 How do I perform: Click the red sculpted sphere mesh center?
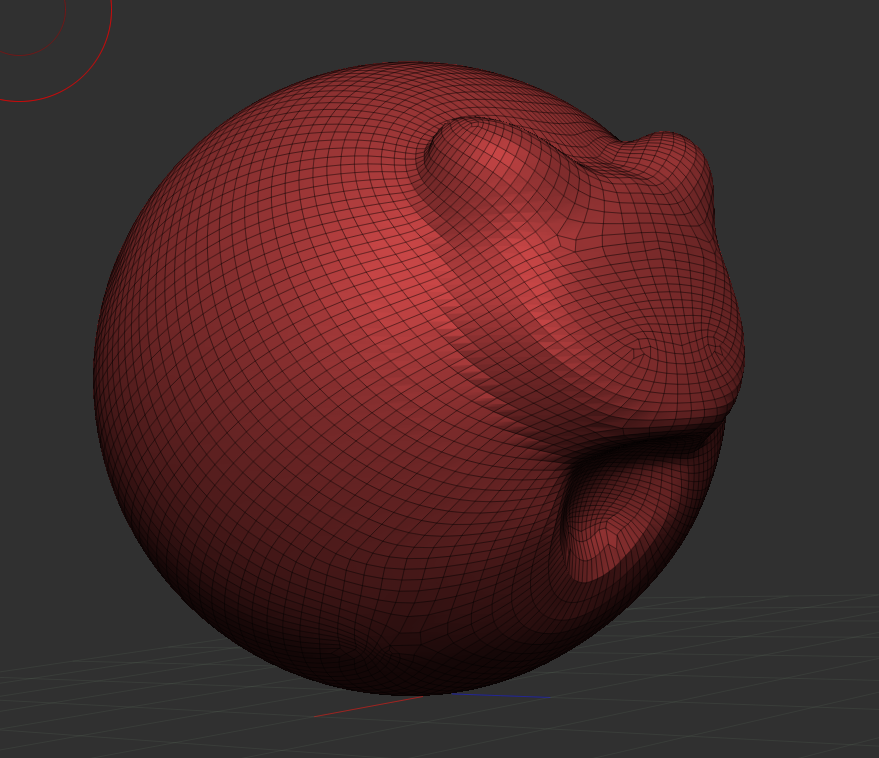tap(419, 379)
